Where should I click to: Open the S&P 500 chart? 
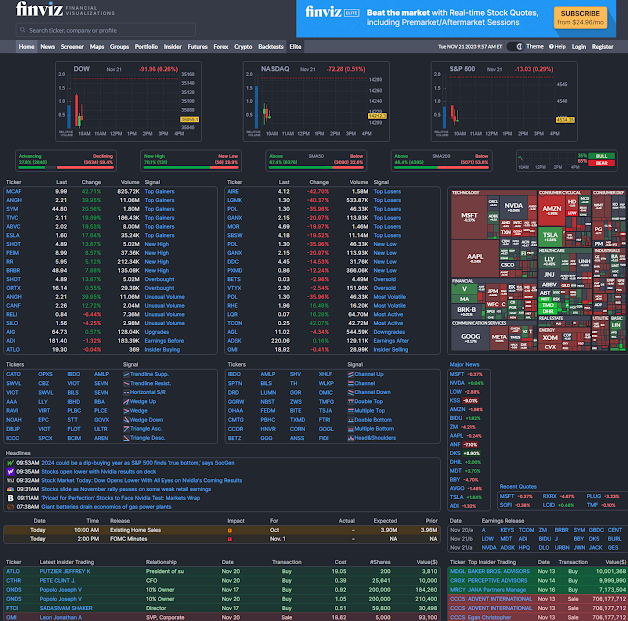[504, 101]
